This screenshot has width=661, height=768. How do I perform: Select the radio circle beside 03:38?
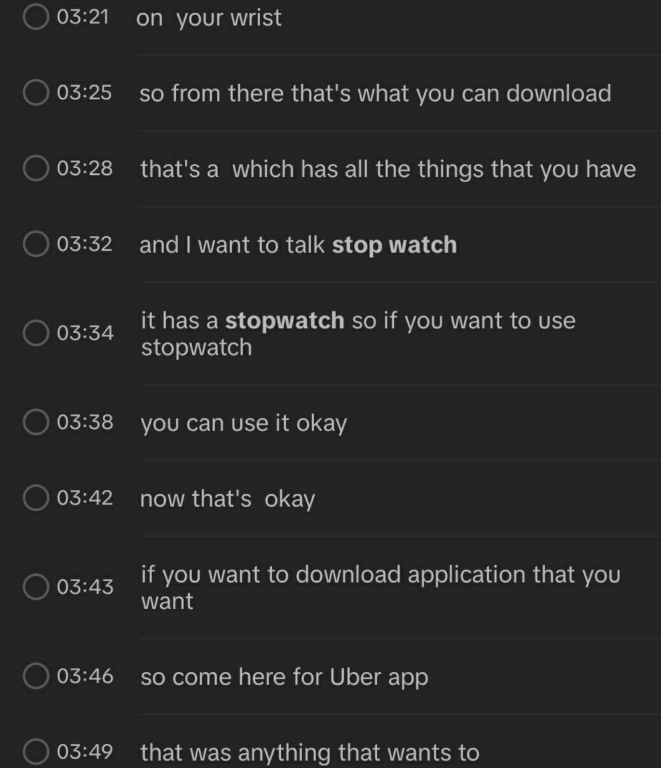pos(36,422)
